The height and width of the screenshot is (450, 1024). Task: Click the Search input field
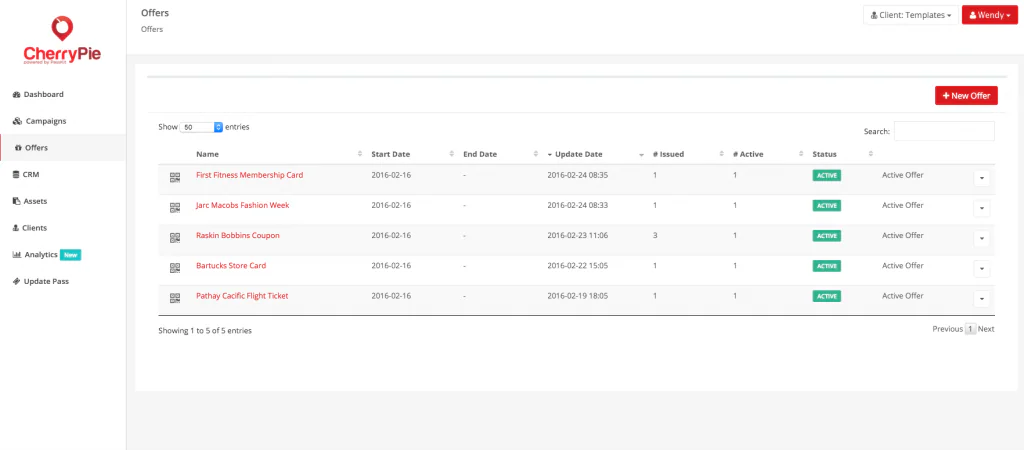pyautogui.click(x=944, y=131)
